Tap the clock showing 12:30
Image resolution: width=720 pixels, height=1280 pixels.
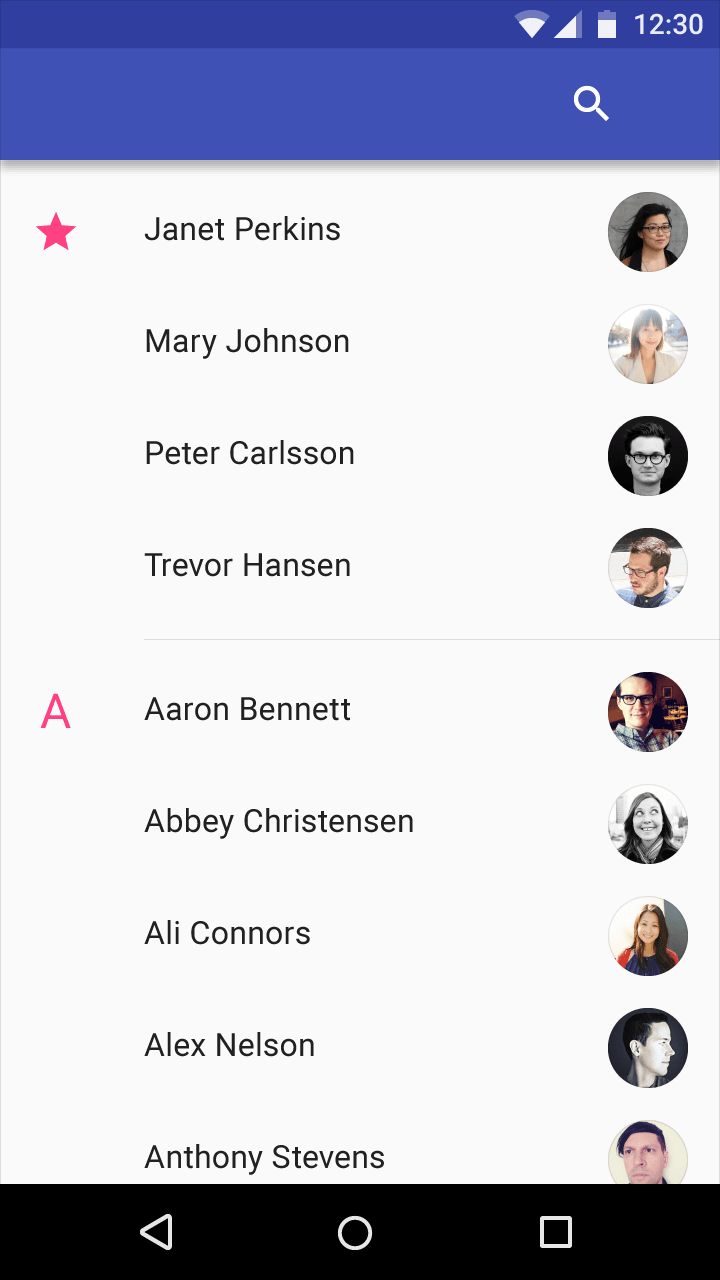point(669,24)
